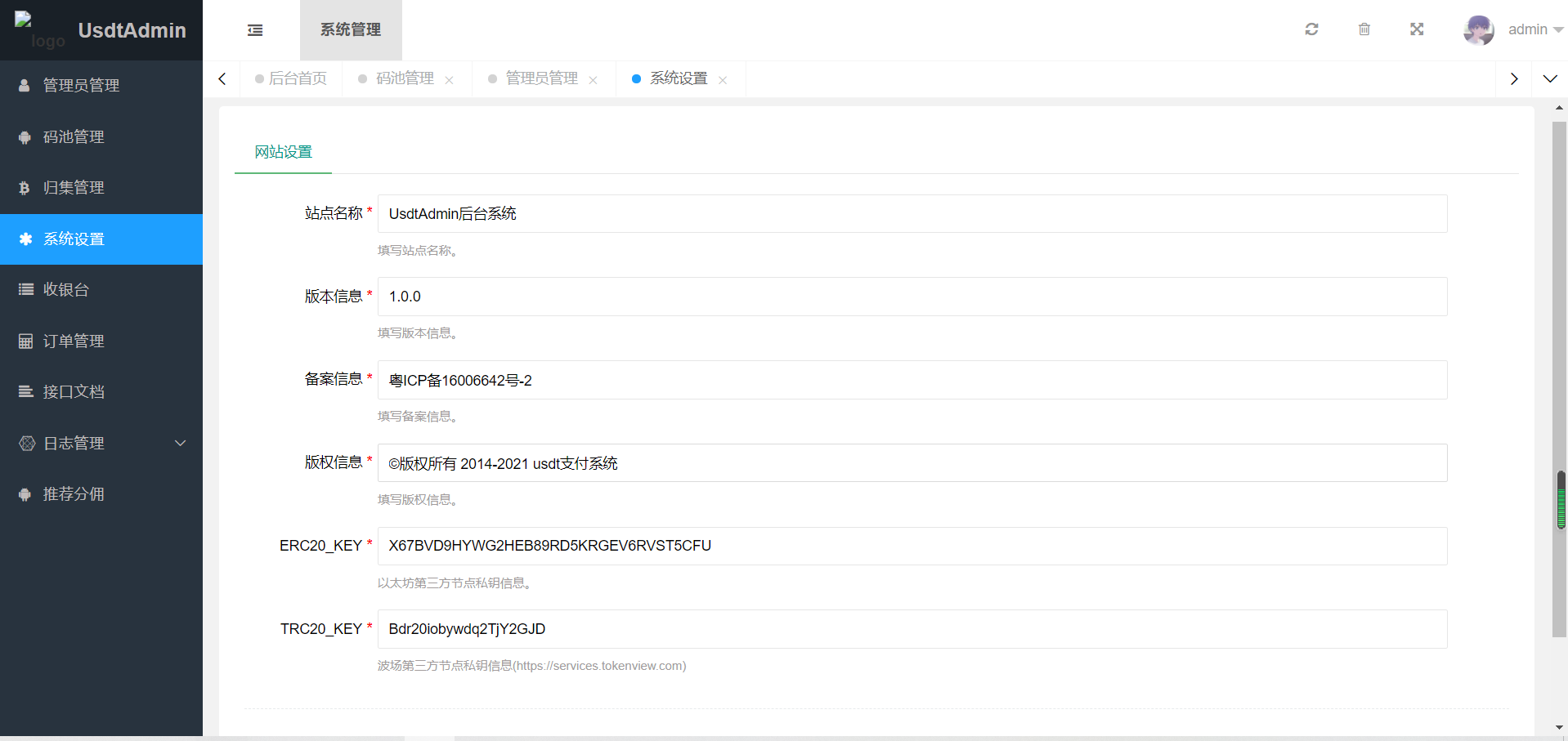Screen dimensions: 1568x741
Task: Open the admin account dropdown
Action: pos(1535,30)
